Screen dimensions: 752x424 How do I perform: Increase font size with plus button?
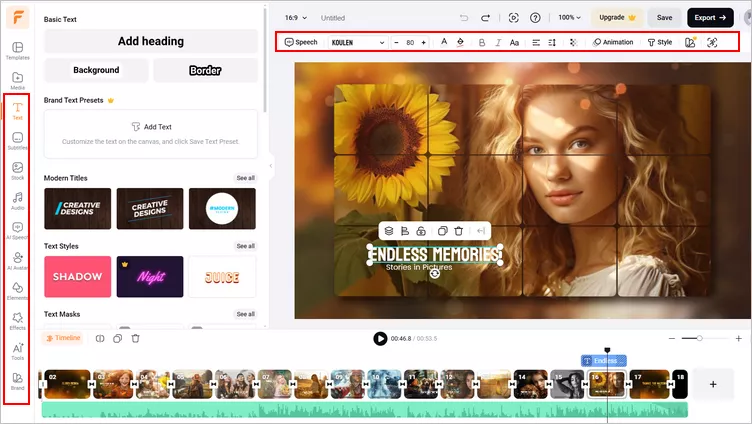tap(423, 42)
